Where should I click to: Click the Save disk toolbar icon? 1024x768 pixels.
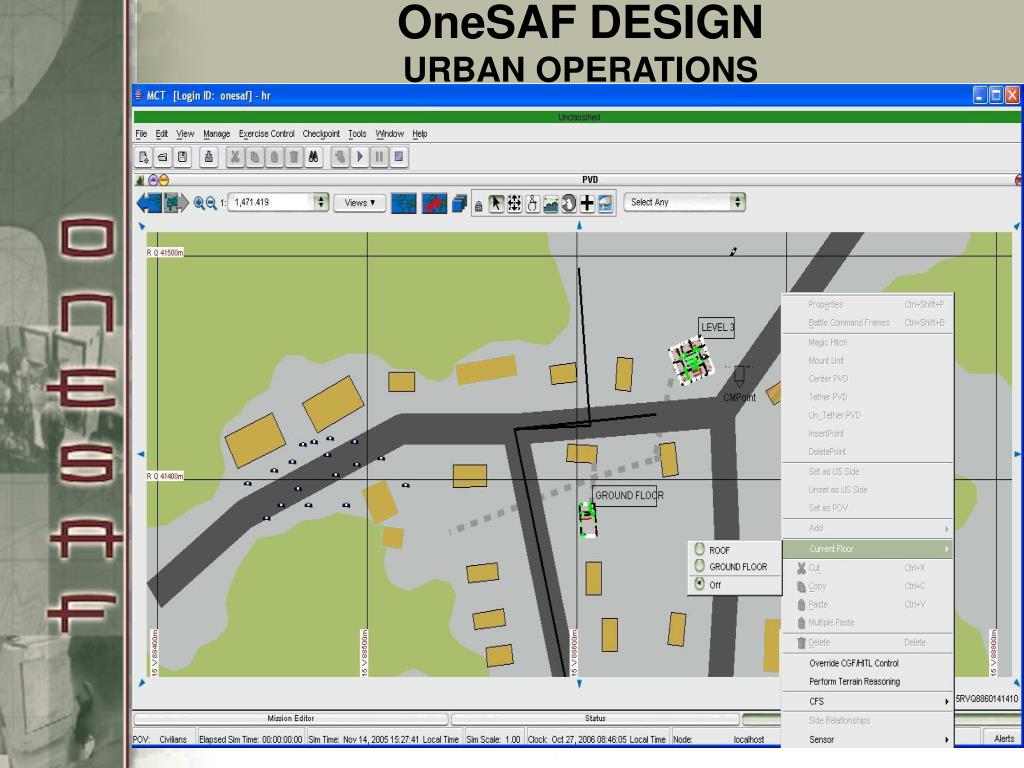pyautogui.click(x=182, y=157)
